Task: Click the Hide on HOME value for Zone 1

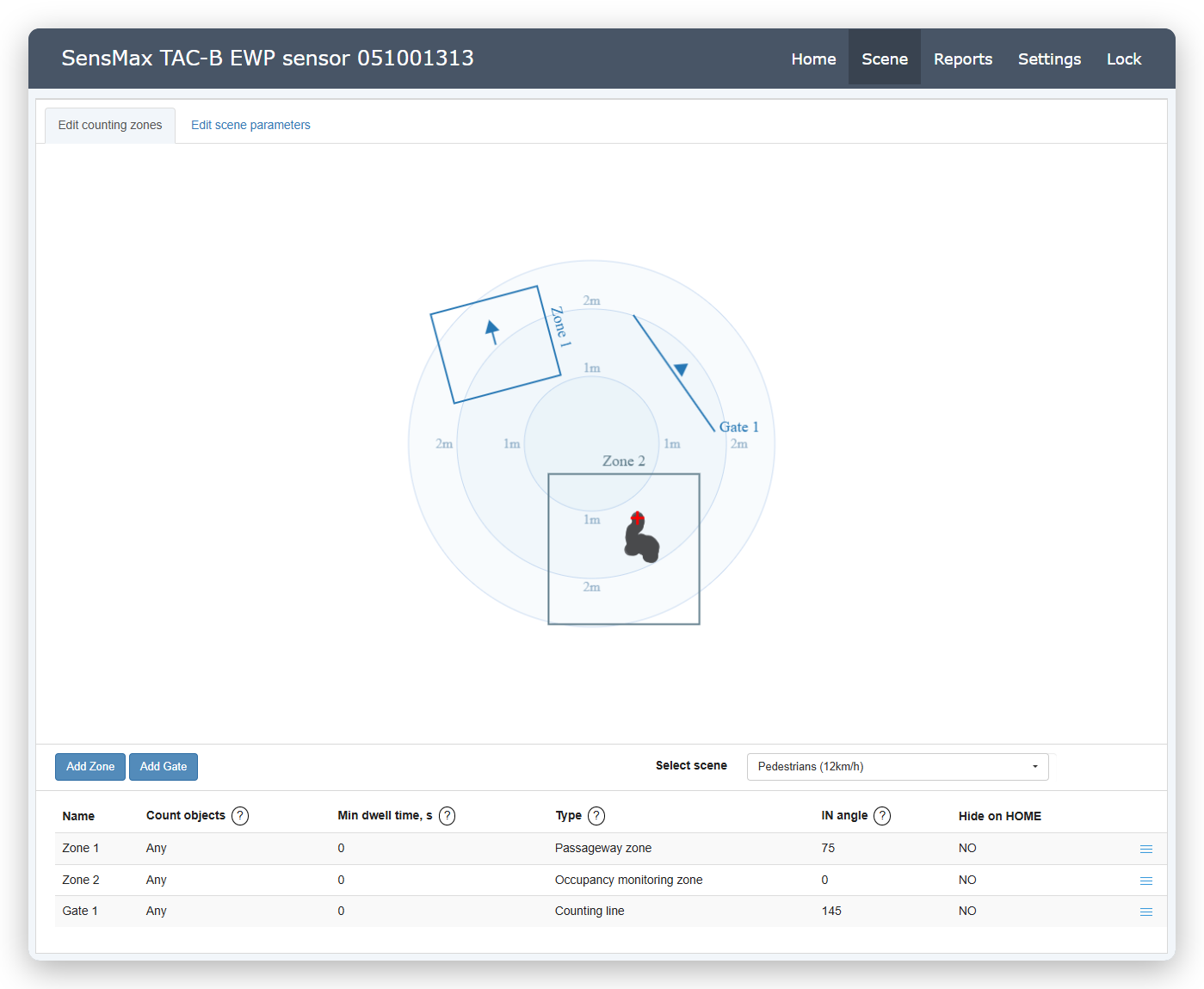Action: pyautogui.click(x=967, y=848)
